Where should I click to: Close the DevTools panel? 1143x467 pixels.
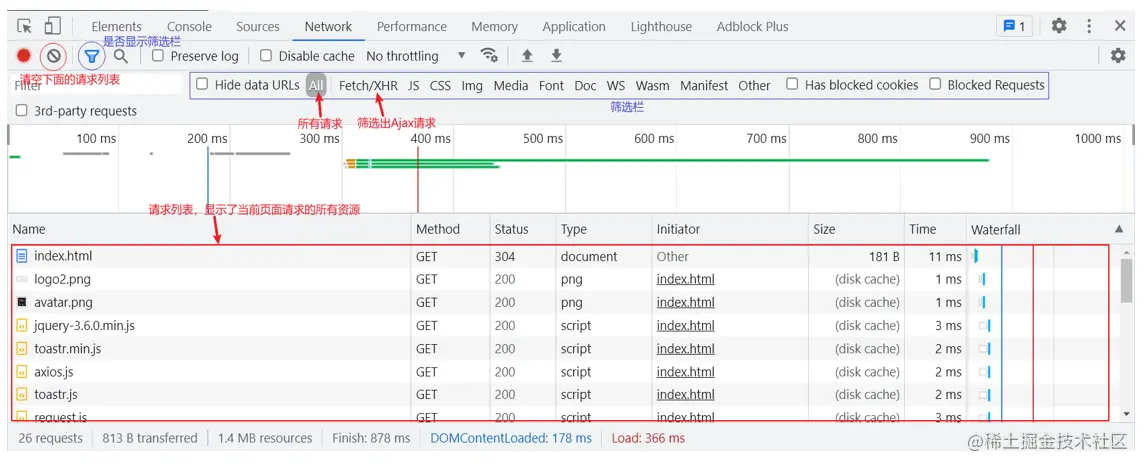(x=1120, y=26)
